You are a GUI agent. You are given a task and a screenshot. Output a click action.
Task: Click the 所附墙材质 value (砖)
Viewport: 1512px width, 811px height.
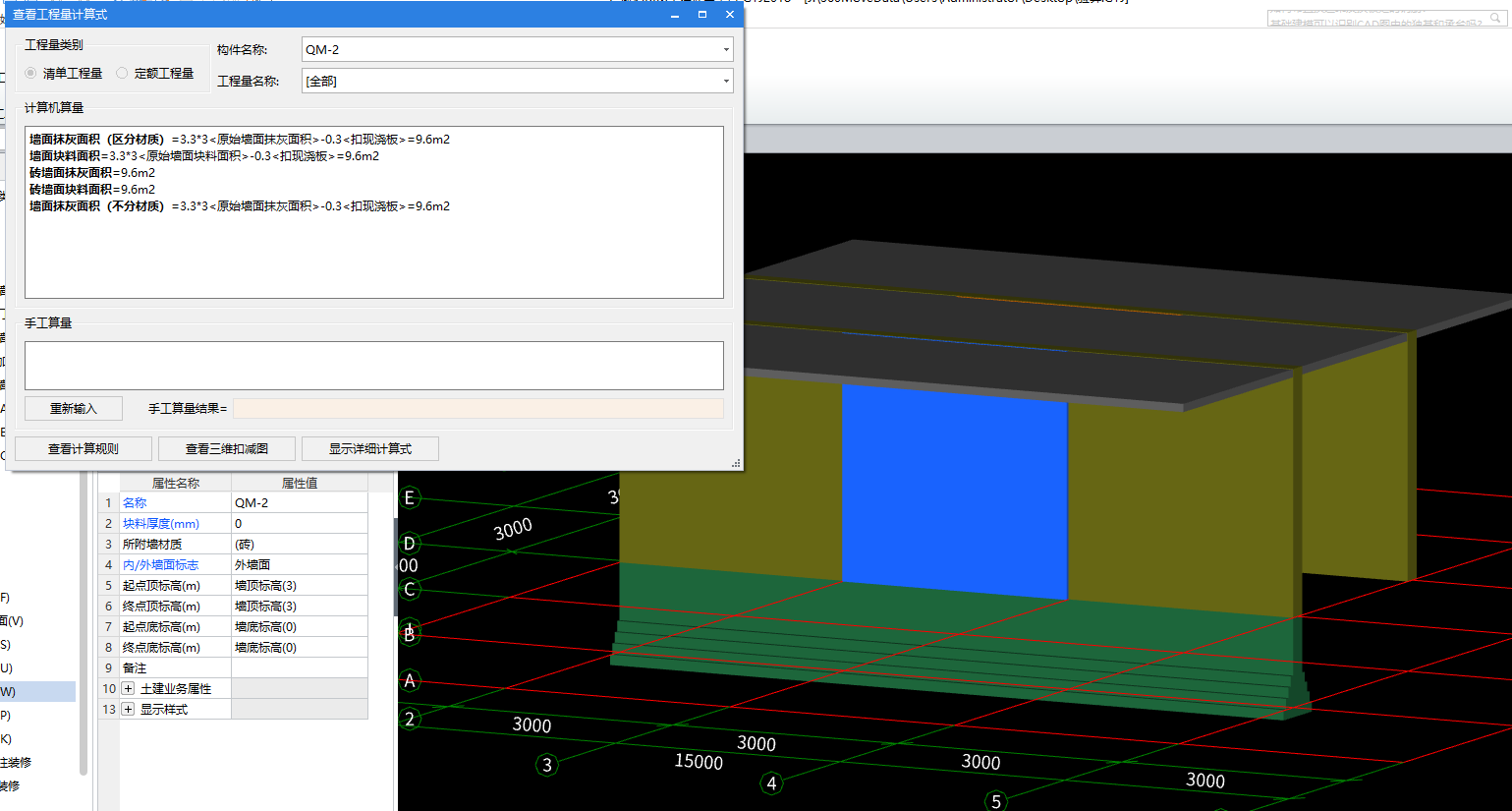click(x=300, y=544)
